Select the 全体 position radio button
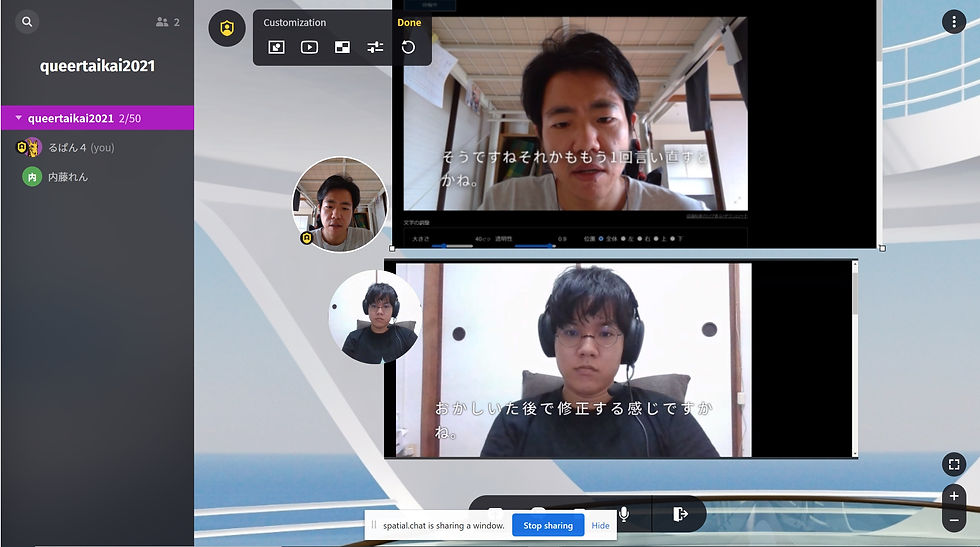The width and height of the screenshot is (980, 547). pos(601,239)
